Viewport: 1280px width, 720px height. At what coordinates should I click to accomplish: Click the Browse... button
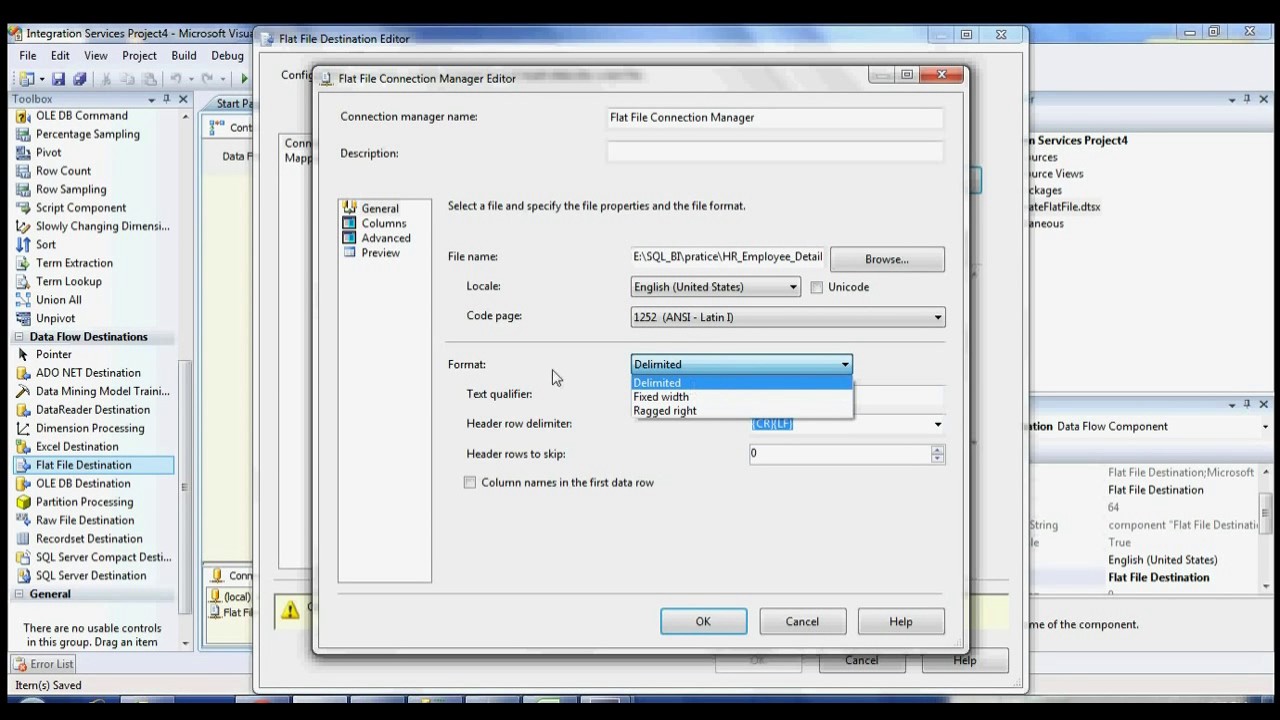click(x=887, y=259)
